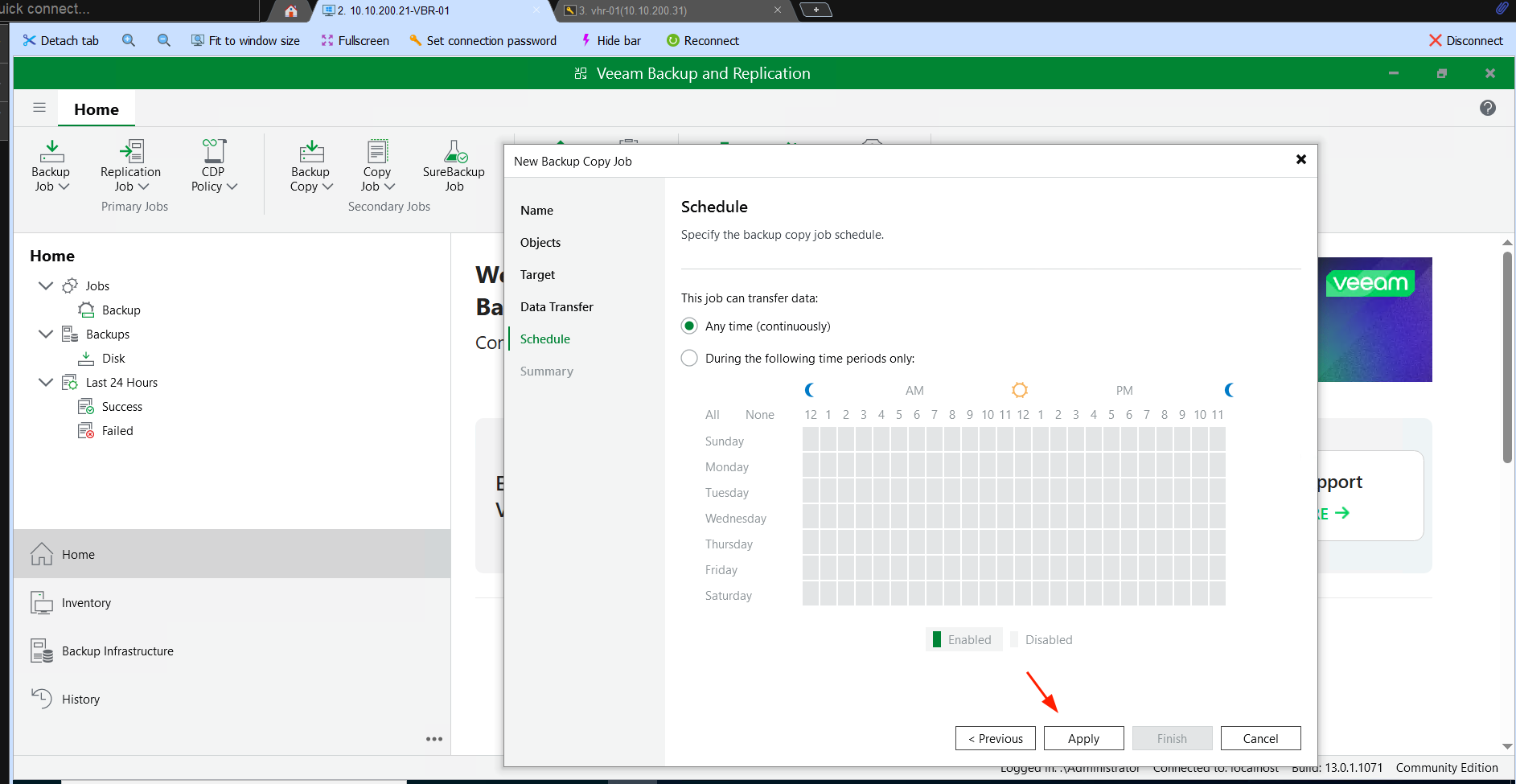
Task: Click the Apply button
Action: [x=1084, y=738]
